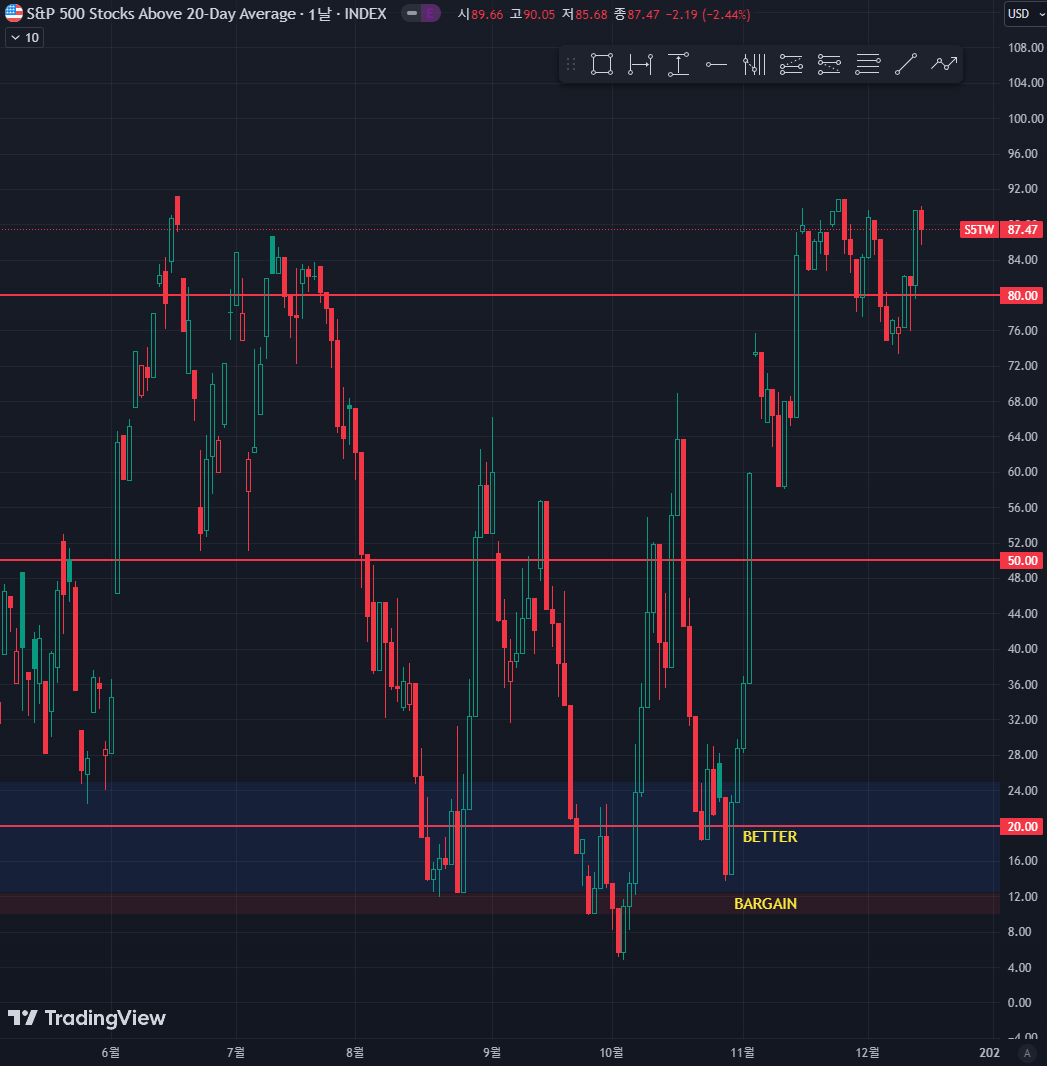Click the 9월 label on the time axis
Image resolution: width=1047 pixels, height=1066 pixels.
(492, 1052)
